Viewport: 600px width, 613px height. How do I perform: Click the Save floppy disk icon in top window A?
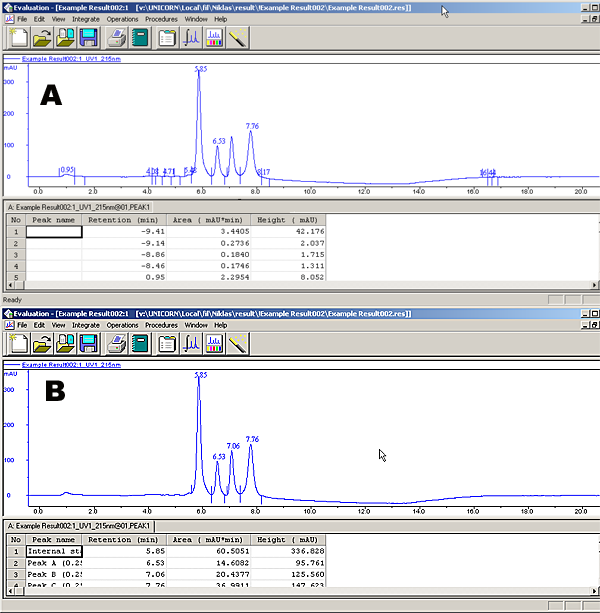click(x=88, y=39)
